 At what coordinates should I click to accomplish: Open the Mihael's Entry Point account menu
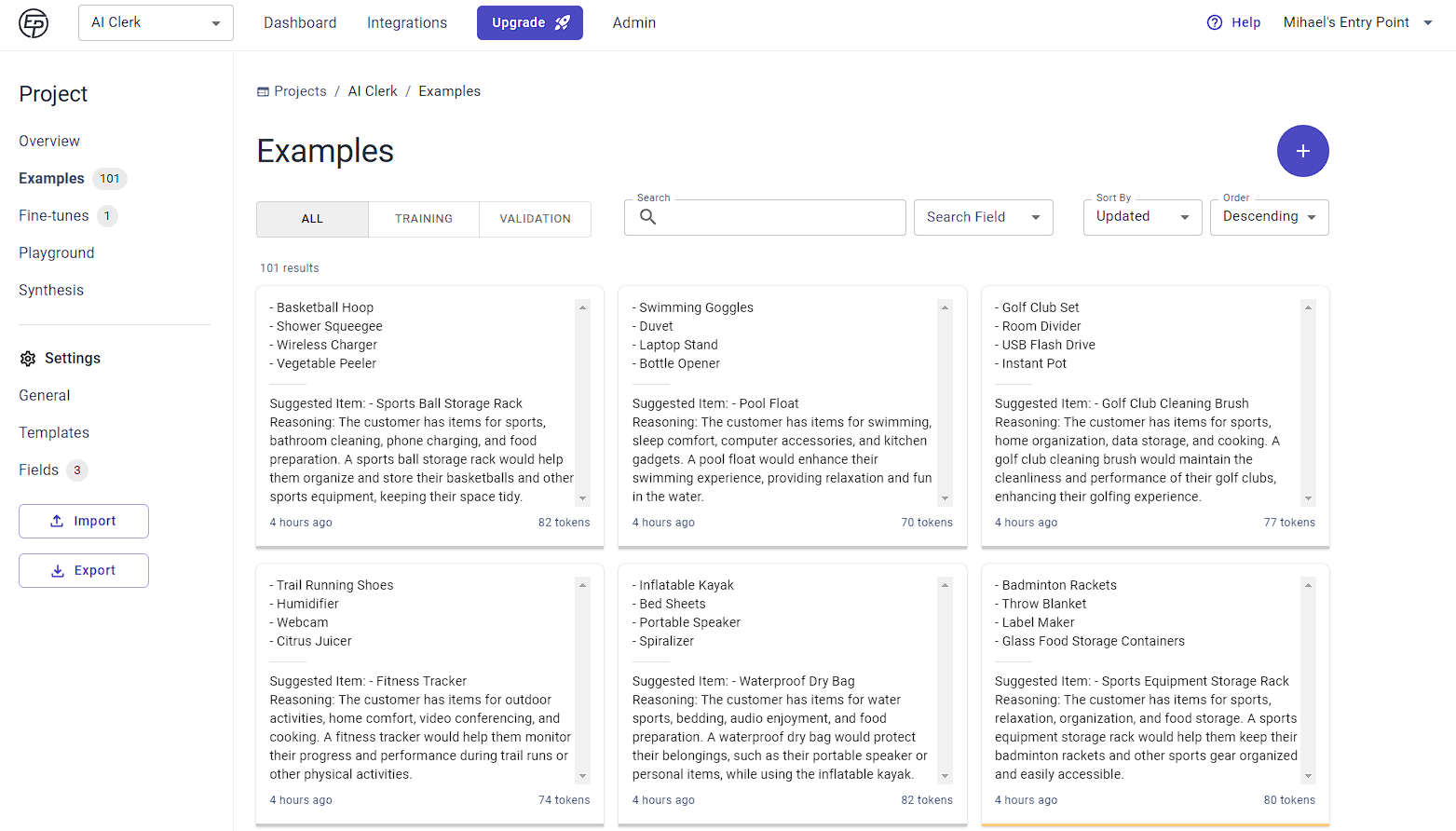(1357, 22)
